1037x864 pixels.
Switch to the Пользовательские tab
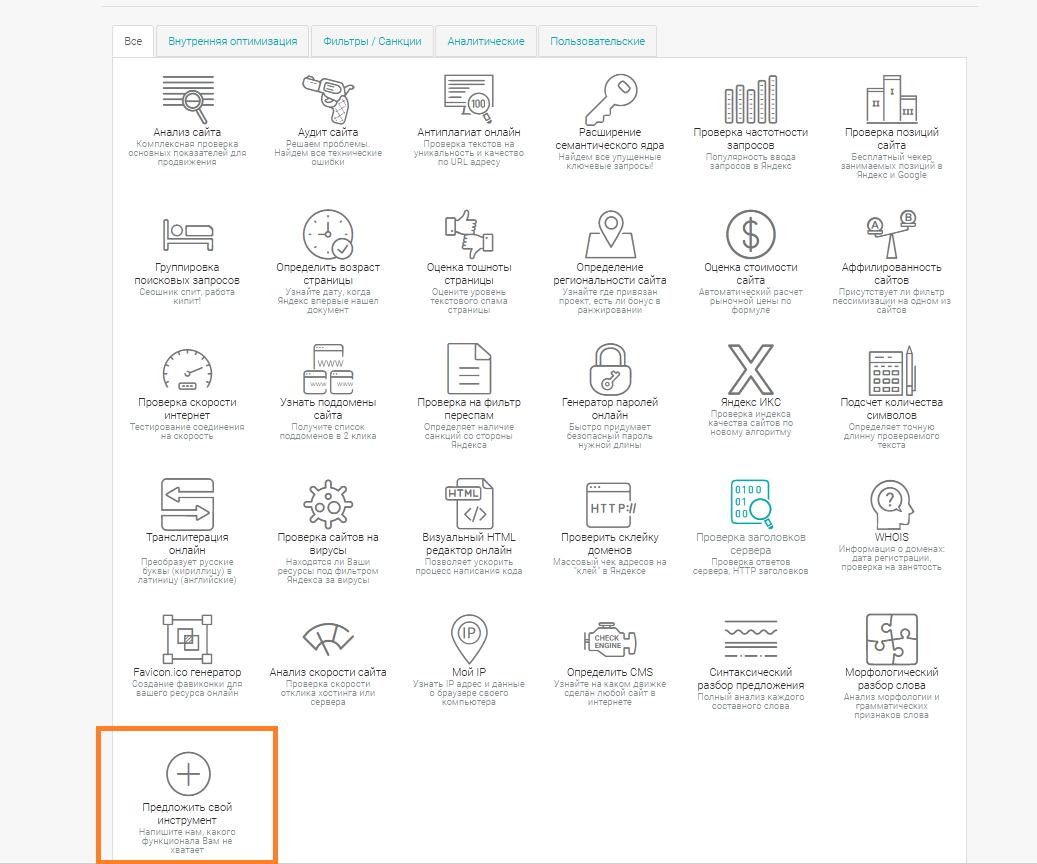pyautogui.click(x=597, y=42)
